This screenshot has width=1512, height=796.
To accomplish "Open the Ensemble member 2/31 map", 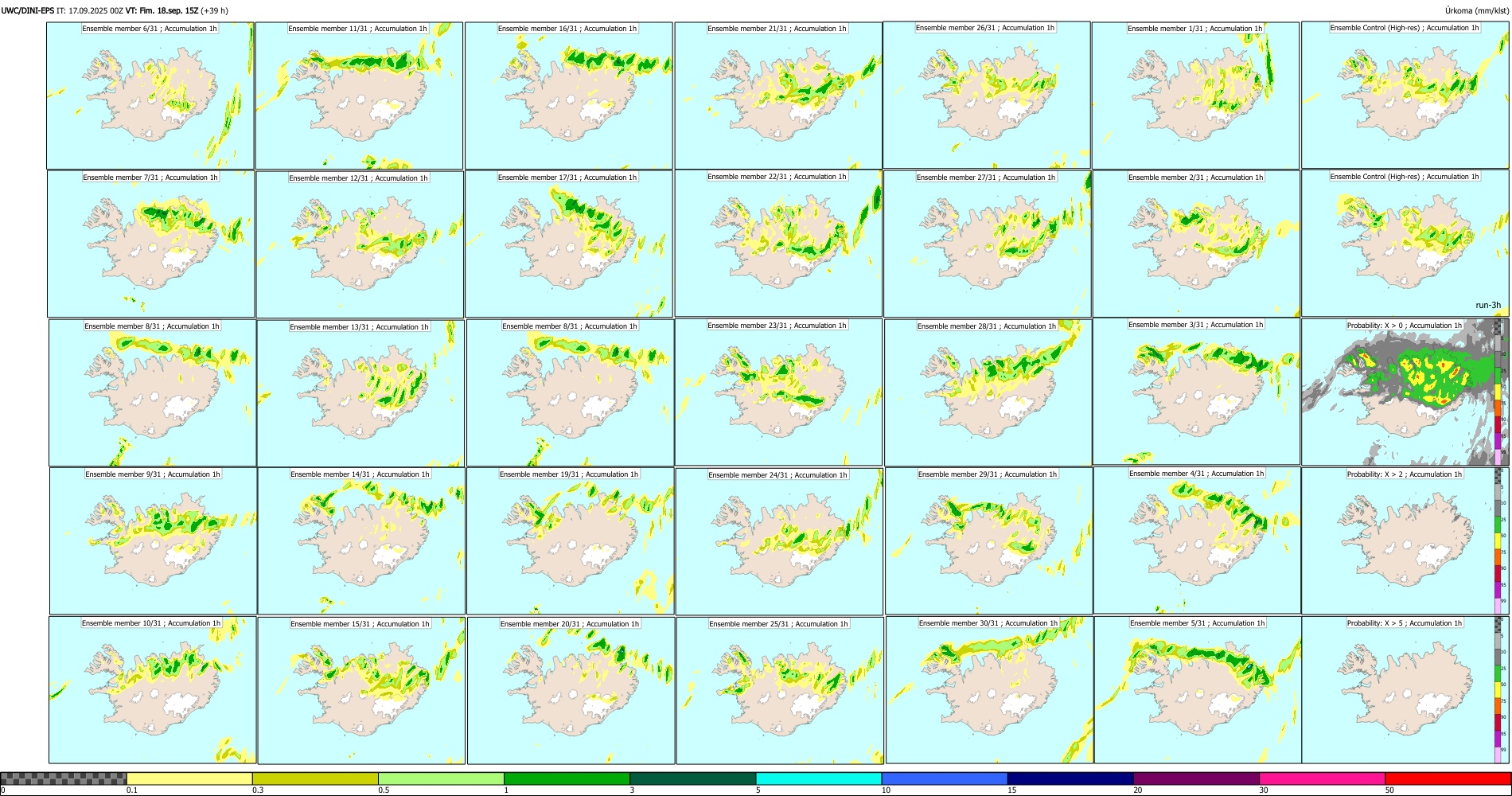I will point(1197,244).
